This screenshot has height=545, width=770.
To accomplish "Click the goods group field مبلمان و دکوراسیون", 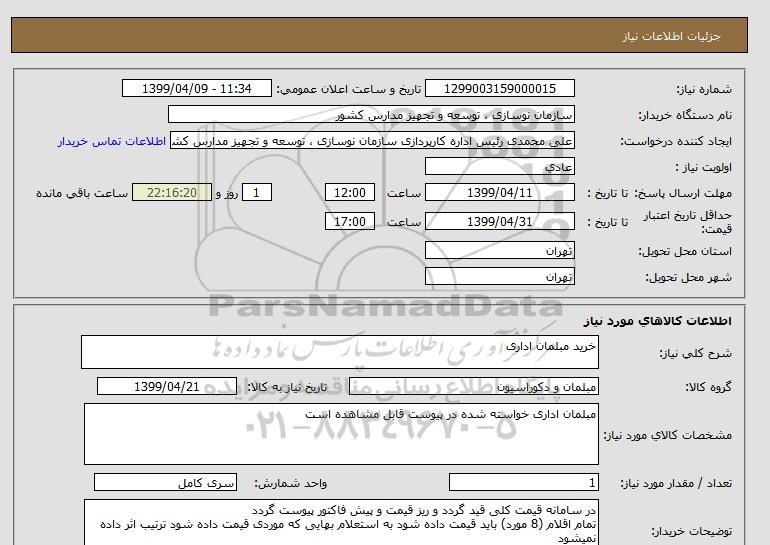I will point(473,386).
